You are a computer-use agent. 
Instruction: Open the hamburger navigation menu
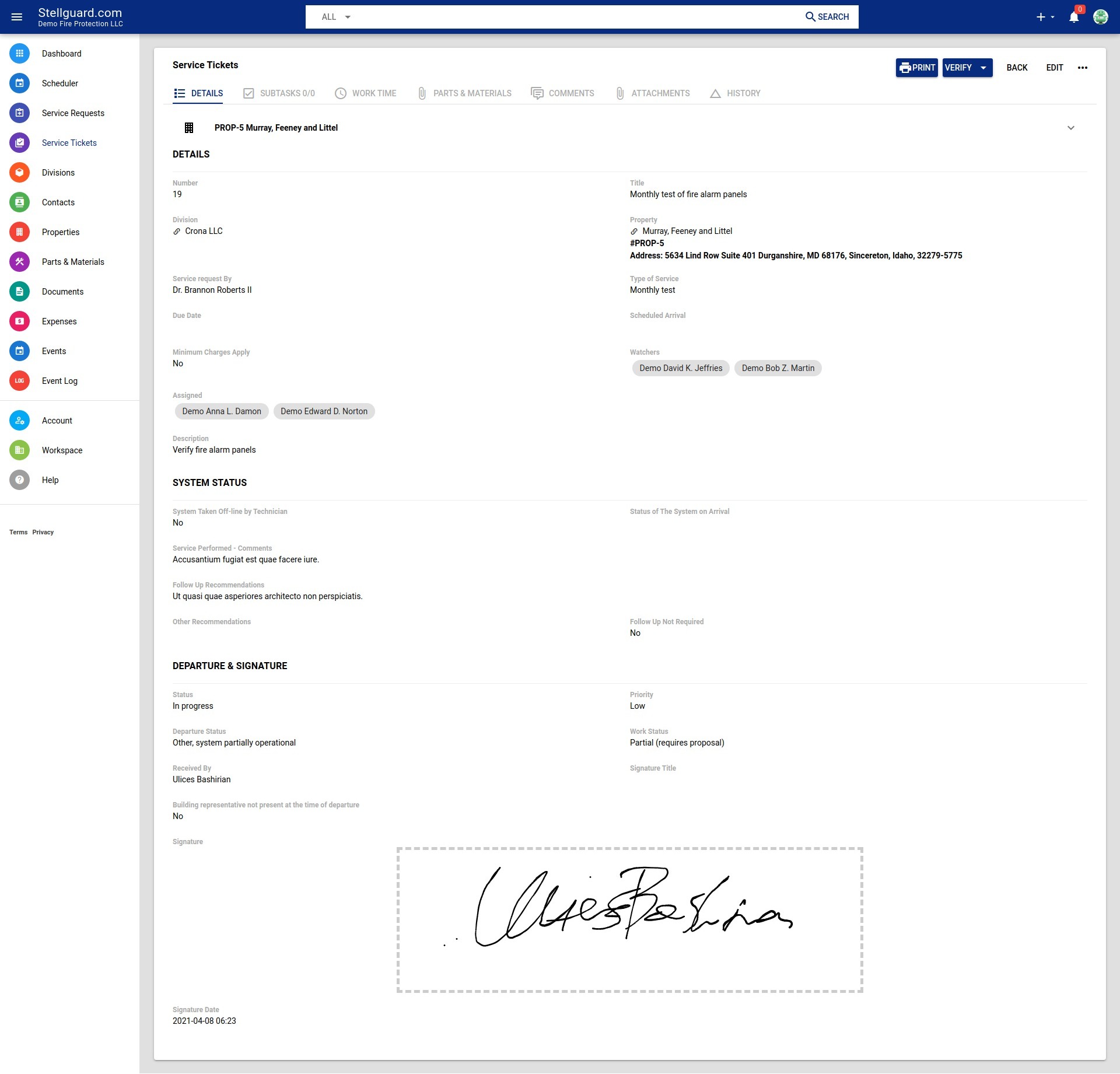(x=17, y=17)
